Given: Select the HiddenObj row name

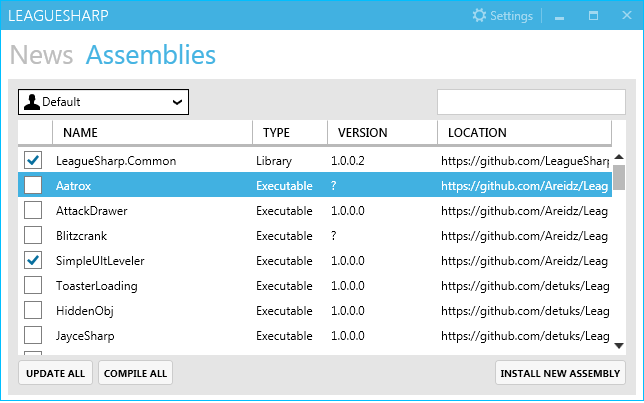Looking at the screenshot, I should tap(85, 311).
